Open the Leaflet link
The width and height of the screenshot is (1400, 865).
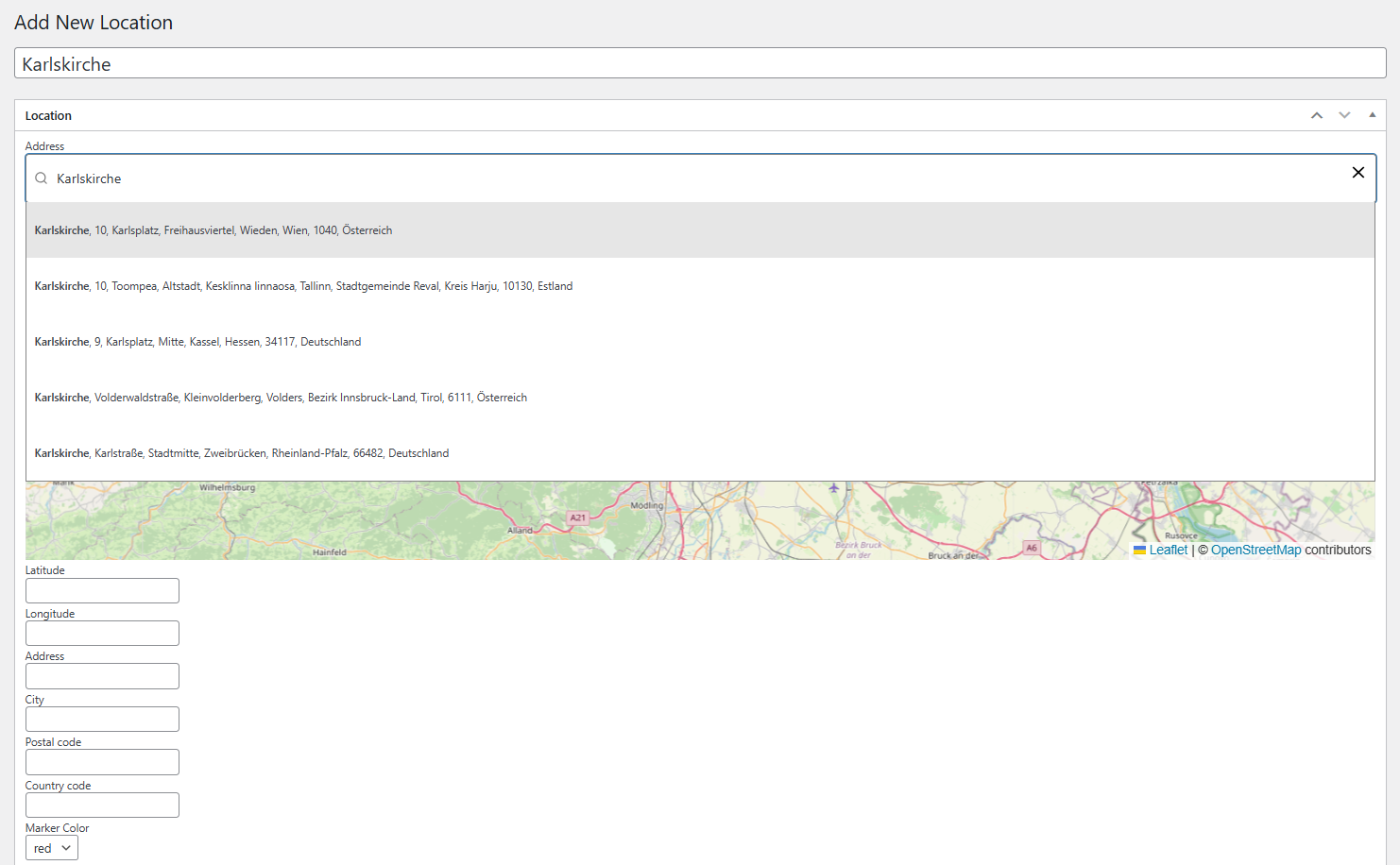[x=1168, y=550]
